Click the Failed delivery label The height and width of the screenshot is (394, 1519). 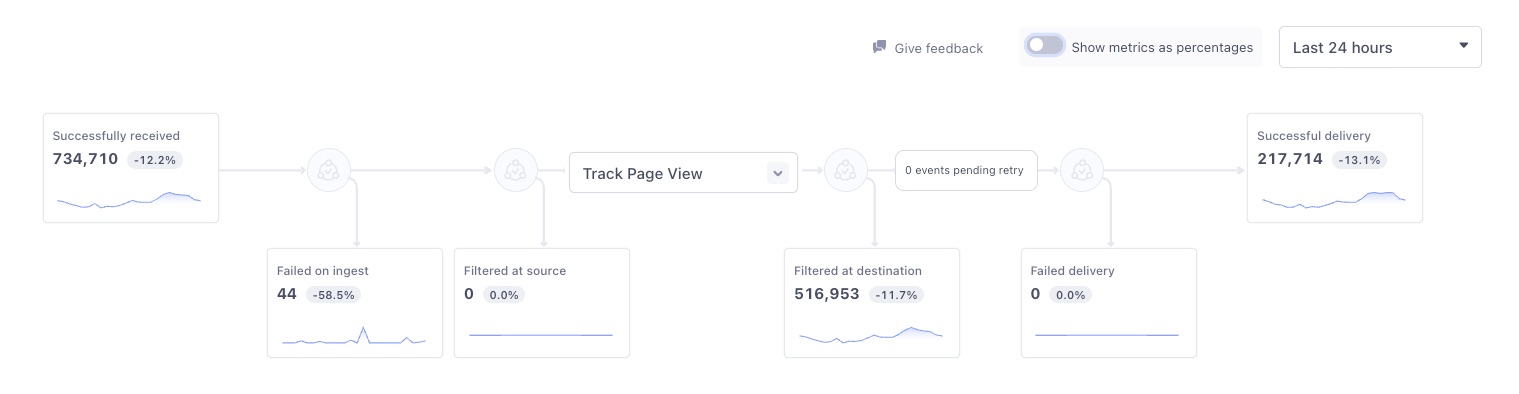1072,271
